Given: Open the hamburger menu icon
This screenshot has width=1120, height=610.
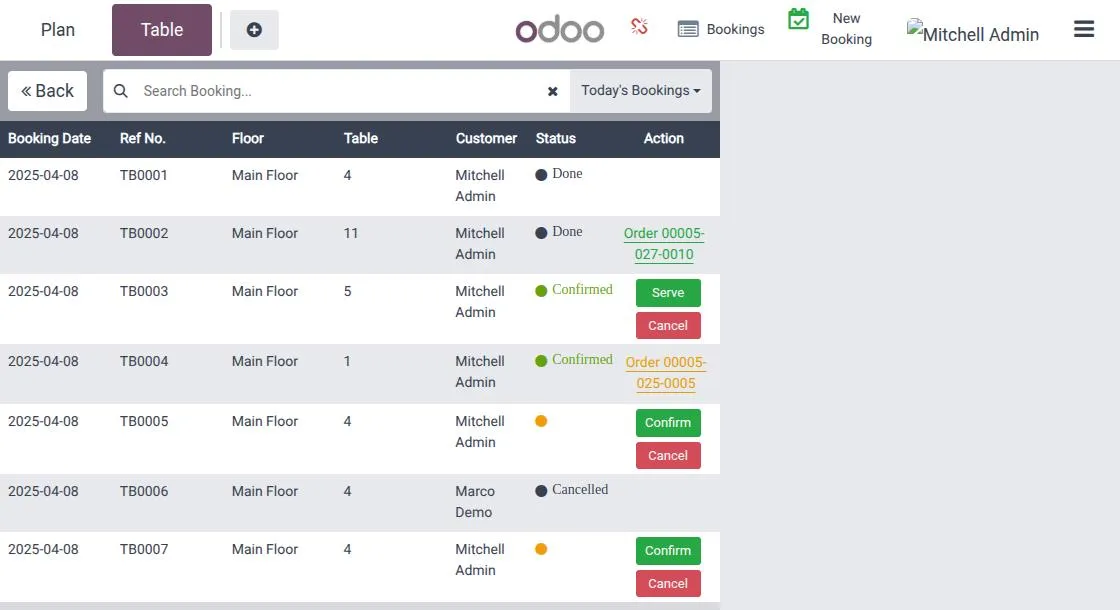Looking at the screenshot, I should pyautogui.click(x=1084, y=29).
